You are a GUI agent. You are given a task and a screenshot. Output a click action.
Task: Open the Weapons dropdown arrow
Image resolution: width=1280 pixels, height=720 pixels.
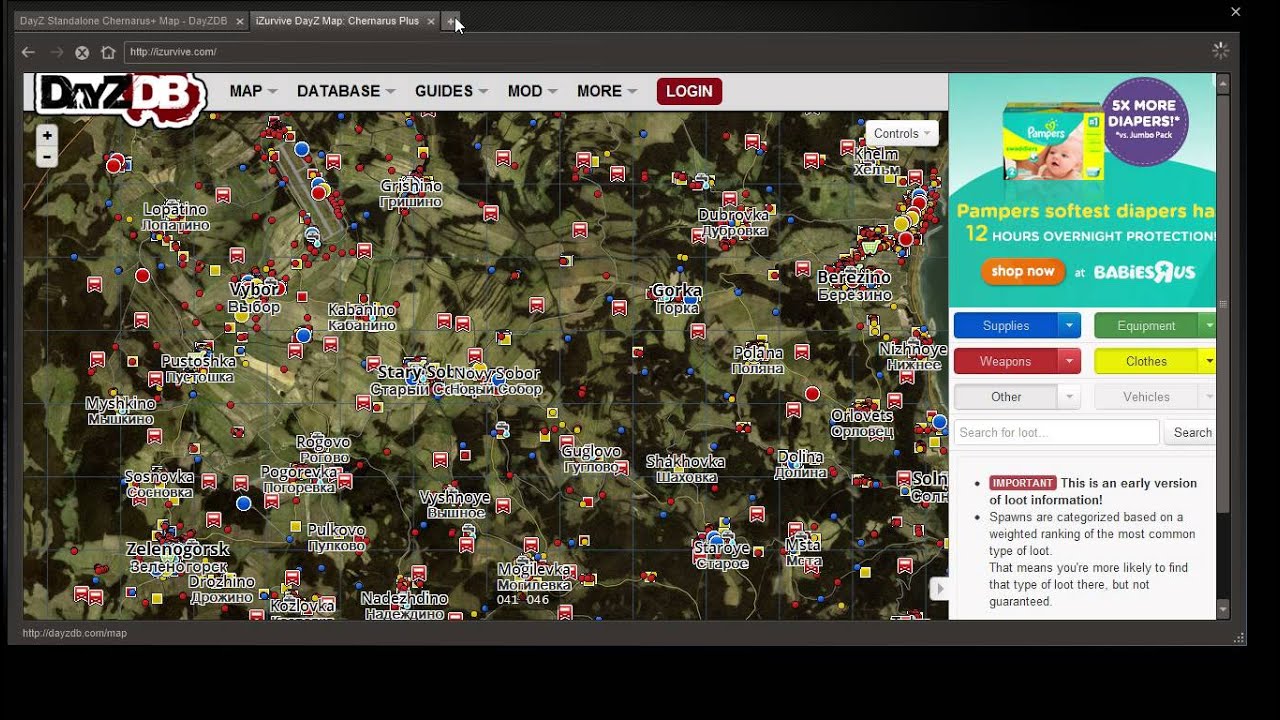(x=1069, y=361)
